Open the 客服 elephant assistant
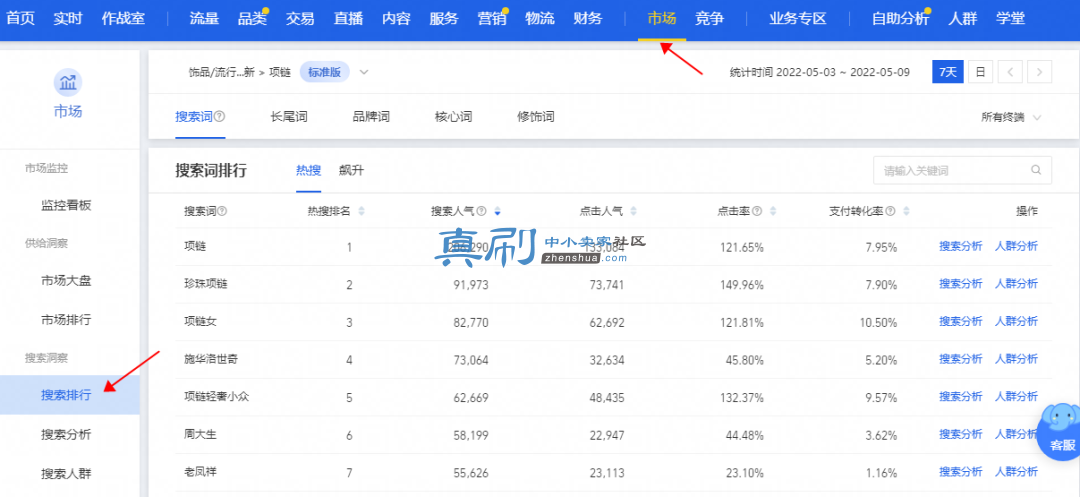Image resolution: width=1080 pixels, height=497 pixels. click(x=1059, y=430)
